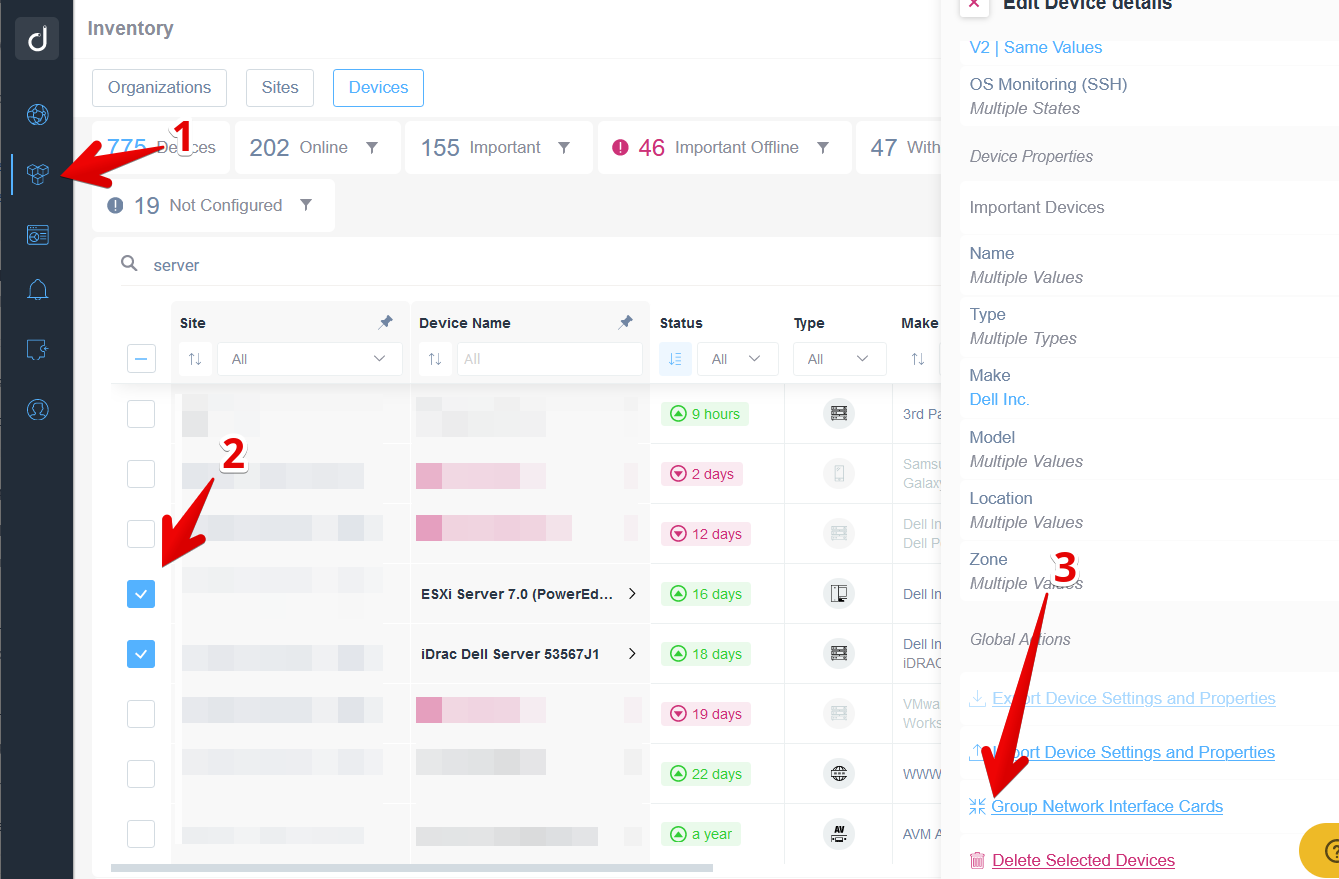
Task: Toggle the select-all header checkbox
Action: (141, 359)
